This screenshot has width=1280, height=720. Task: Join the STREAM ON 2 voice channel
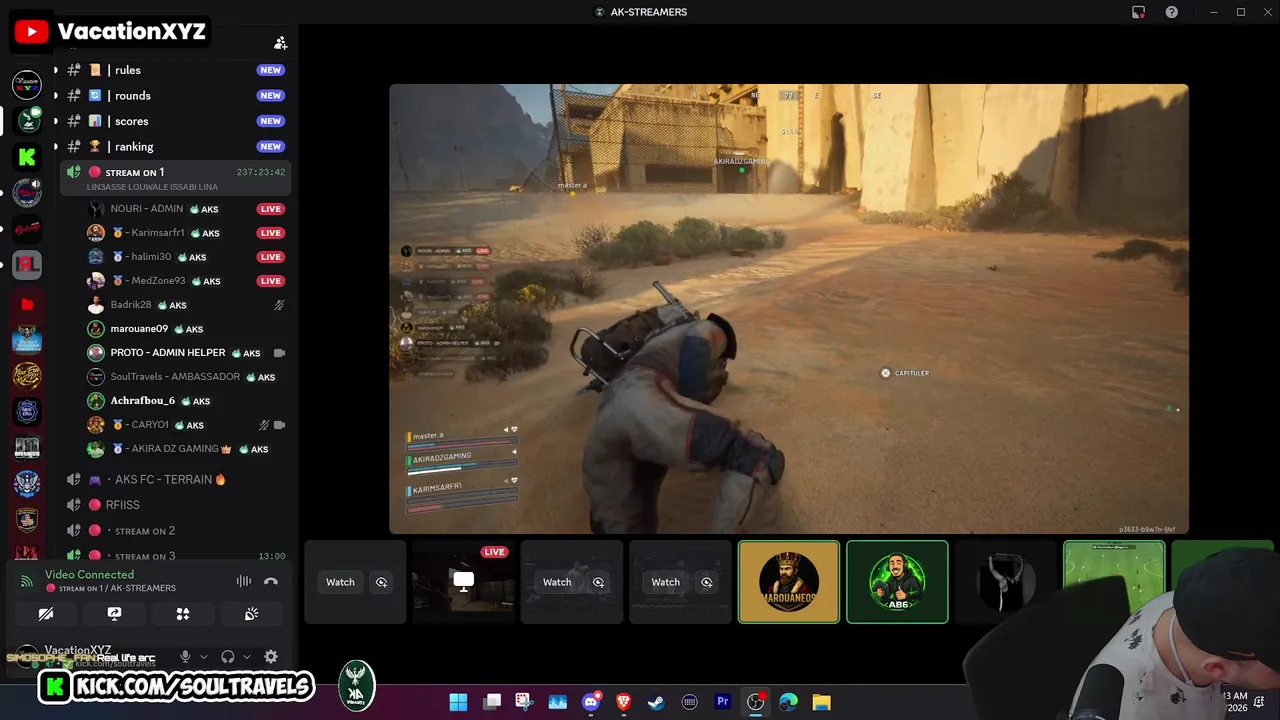coord(175,531)
